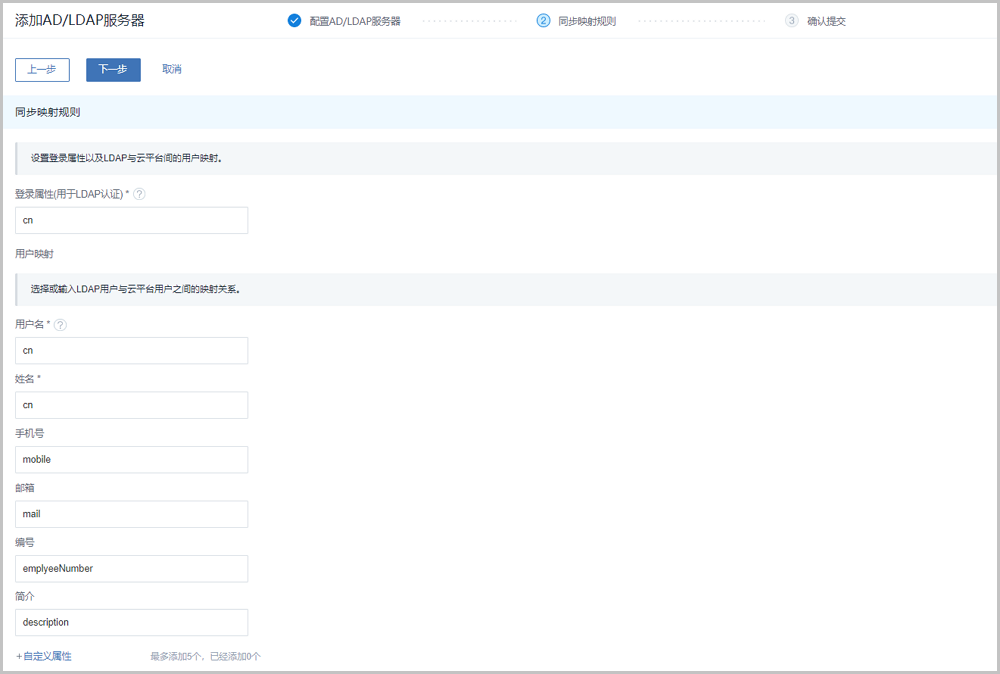The height and width of the screenshot is (674, 1000).
Task: Click help icon beside 用户名 label
Action: click(x=60, y=325)
